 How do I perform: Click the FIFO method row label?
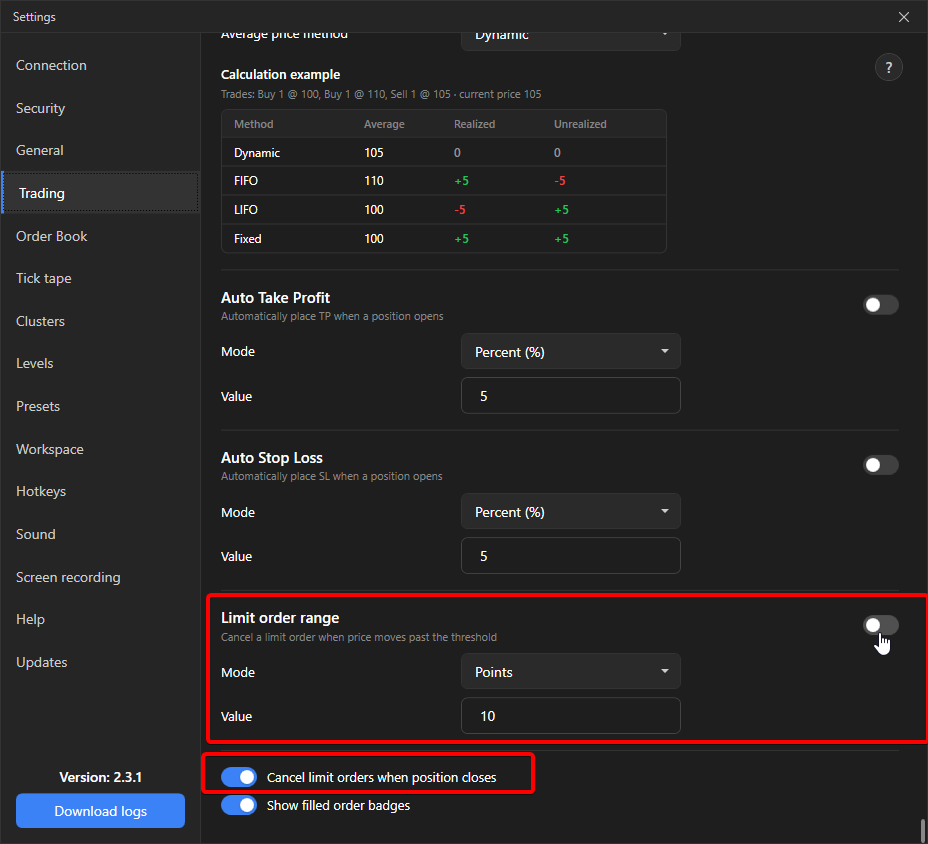[x=246, y=181]
